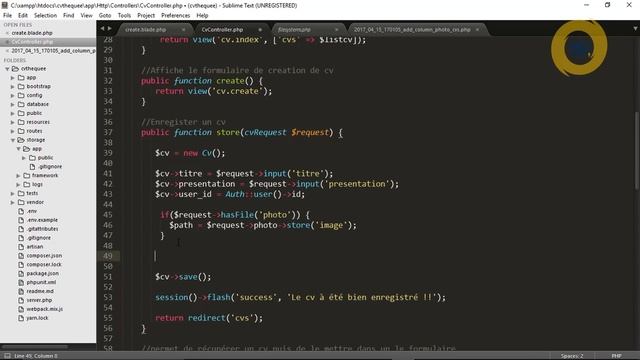Click the tab scroll right arrow
This screenshot has width=640, height=360.
coord(109,28)
